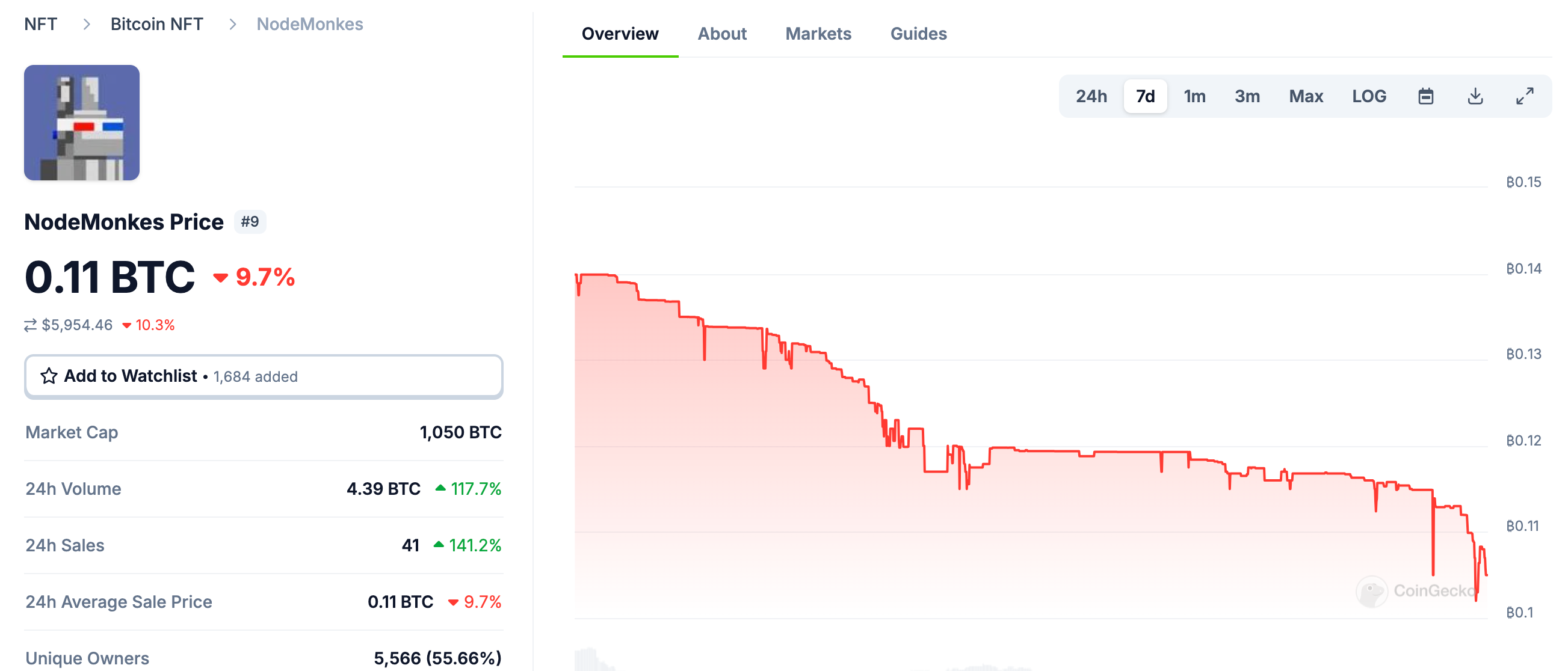This screenshot has width=1568, height=671.
Task: Select the 7d chart time range
Action: pyautogui.click(x=1145, y=96)
